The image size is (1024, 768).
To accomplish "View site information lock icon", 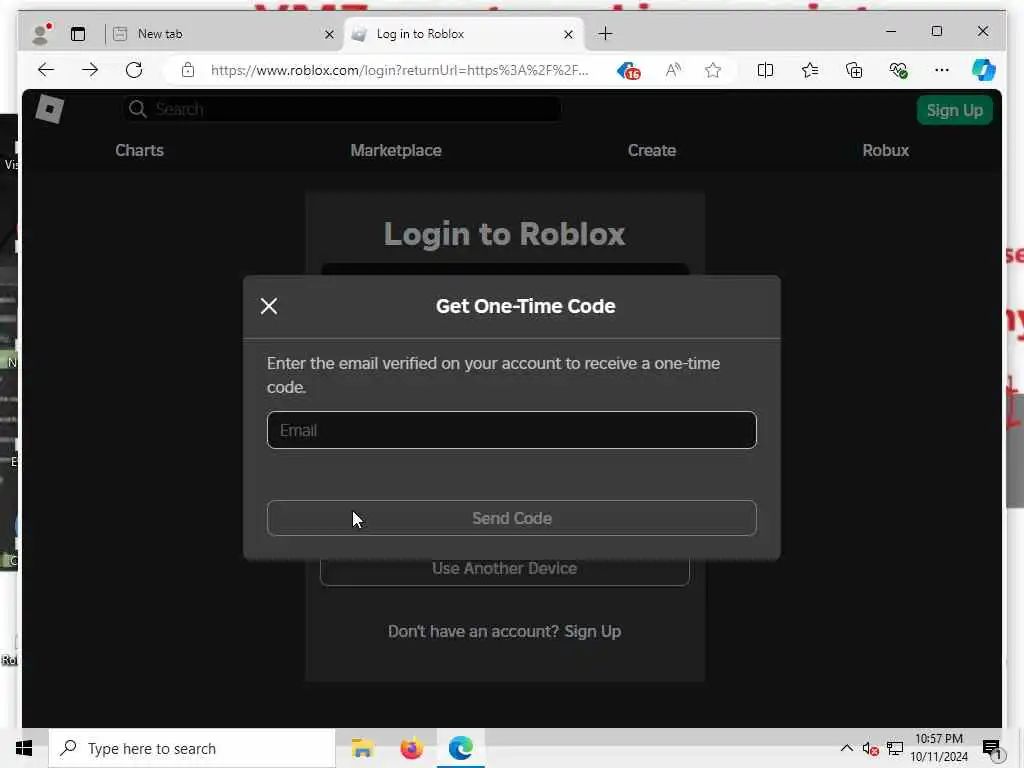I will pos(188,70).
